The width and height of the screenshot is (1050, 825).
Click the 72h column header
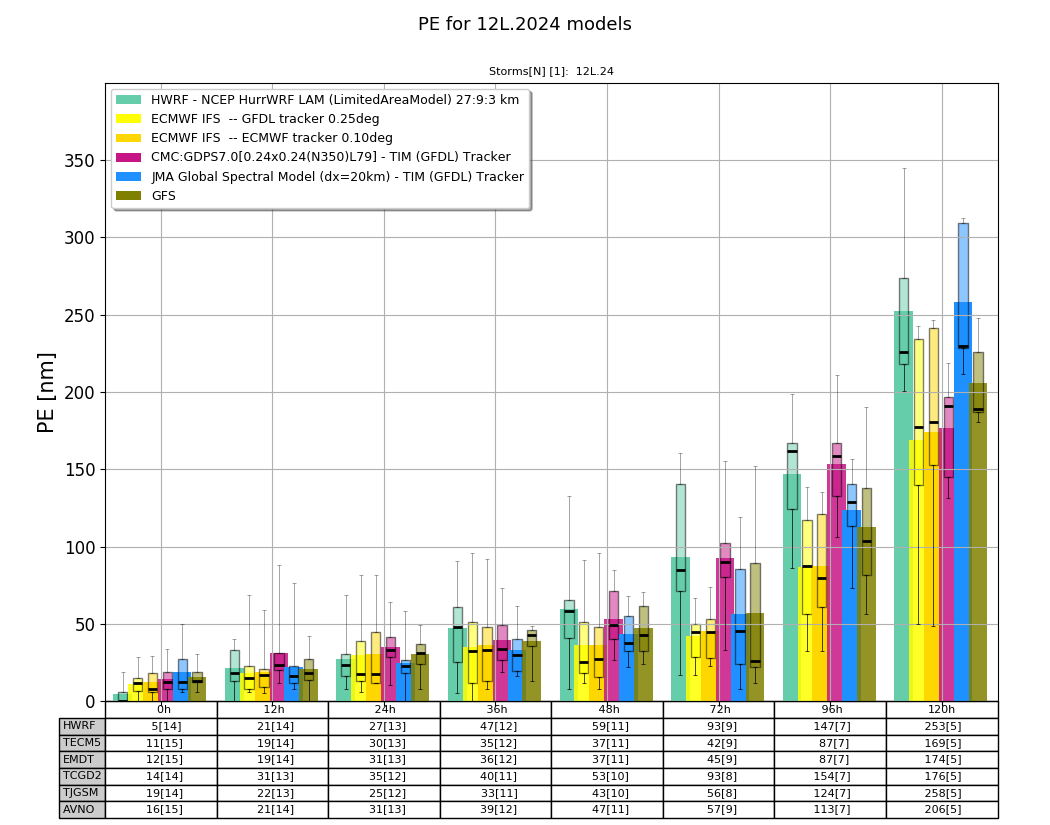tap(719, 710)
